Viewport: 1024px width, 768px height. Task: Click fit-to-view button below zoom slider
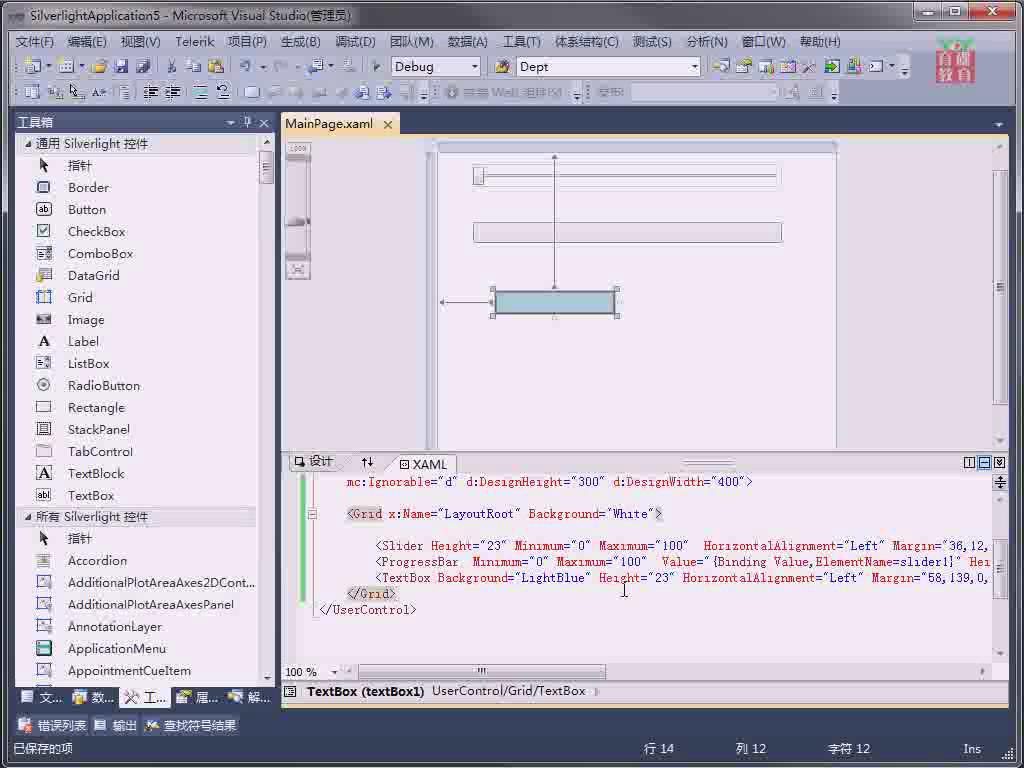click(x=298, y=269)
